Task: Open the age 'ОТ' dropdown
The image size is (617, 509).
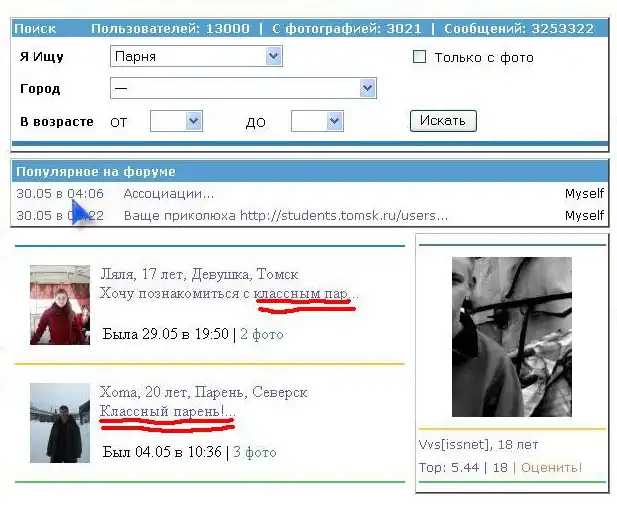Action: click(x=176, y=121)
